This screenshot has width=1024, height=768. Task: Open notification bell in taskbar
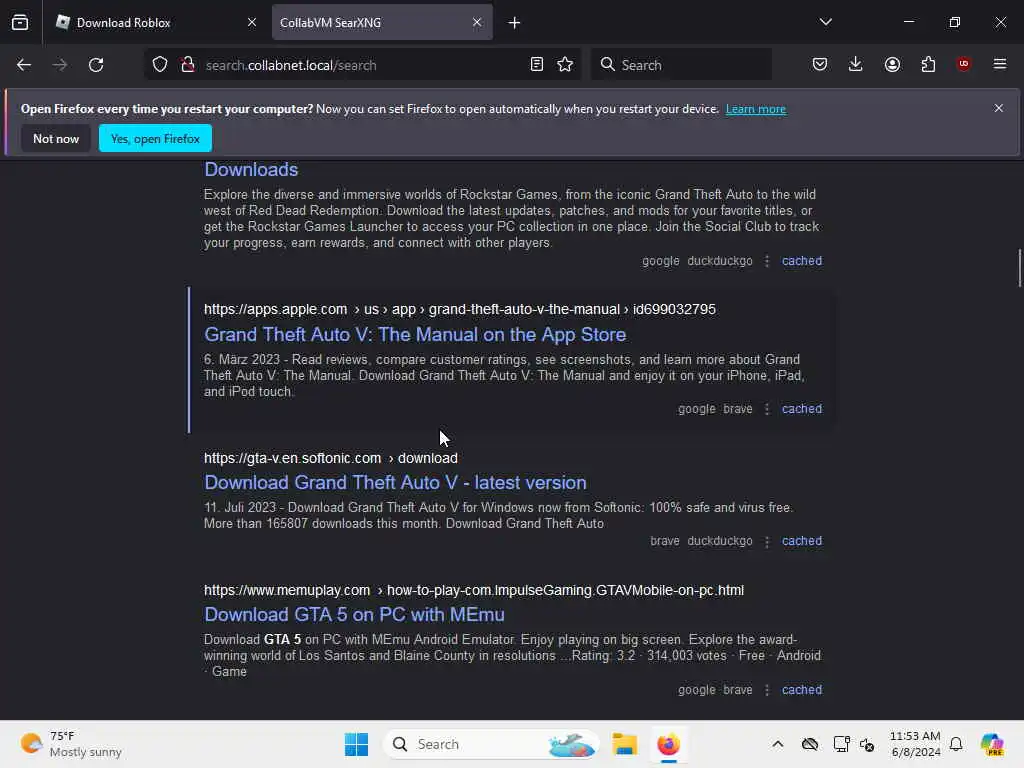pos(956,744)
